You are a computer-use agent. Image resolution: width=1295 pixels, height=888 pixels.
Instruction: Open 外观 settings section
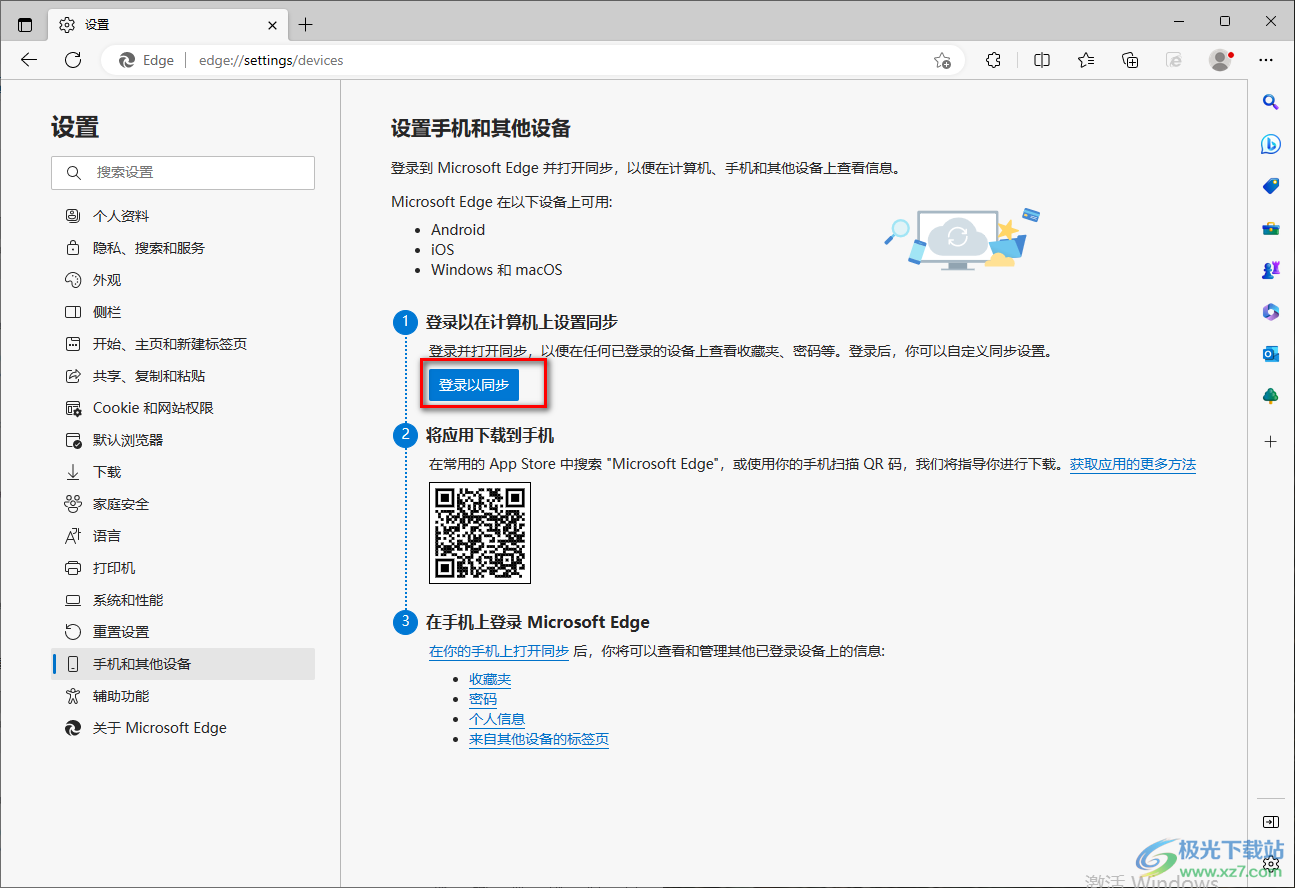183,280
